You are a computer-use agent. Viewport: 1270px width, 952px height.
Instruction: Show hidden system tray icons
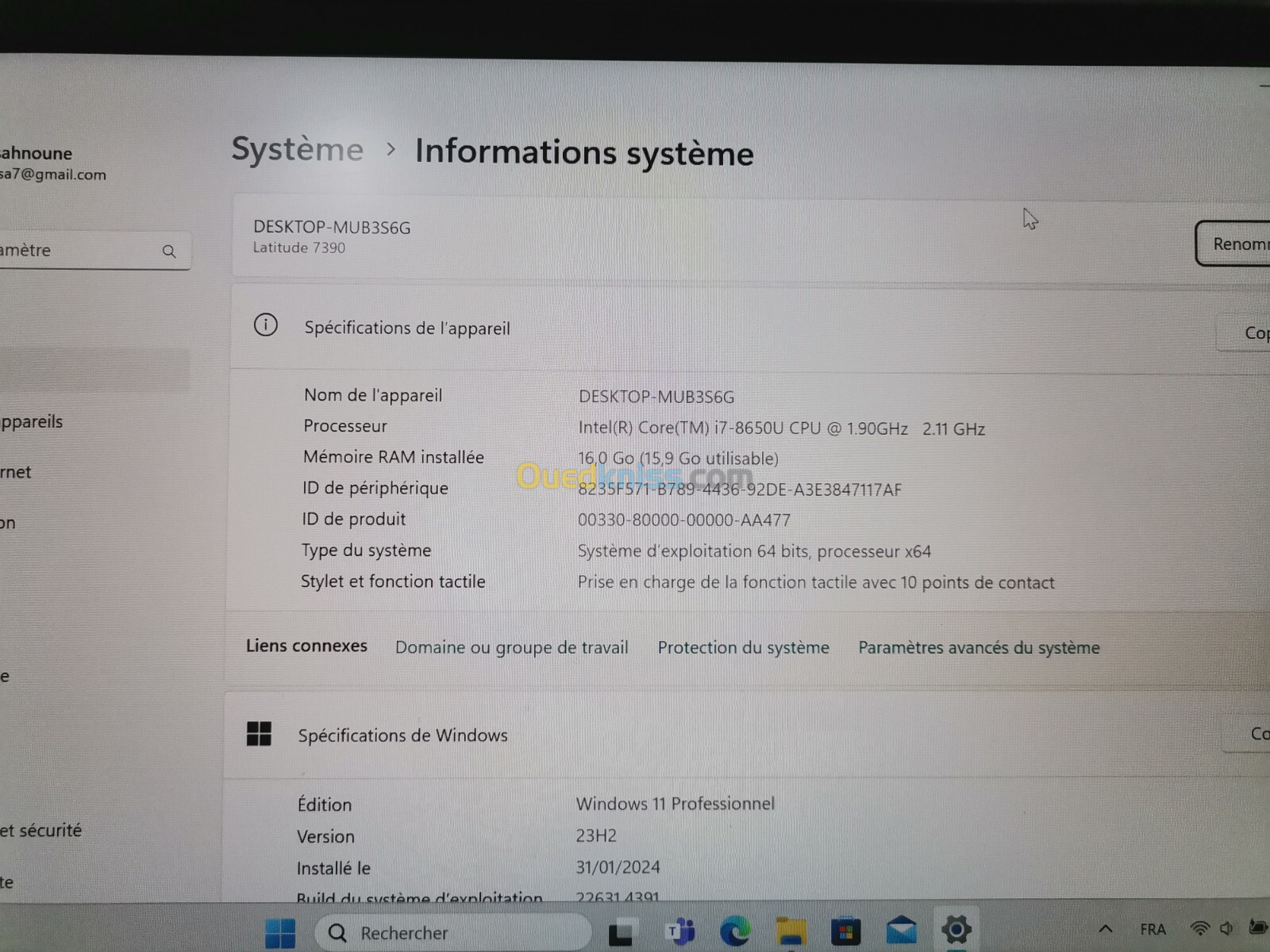coord(1106,928)
